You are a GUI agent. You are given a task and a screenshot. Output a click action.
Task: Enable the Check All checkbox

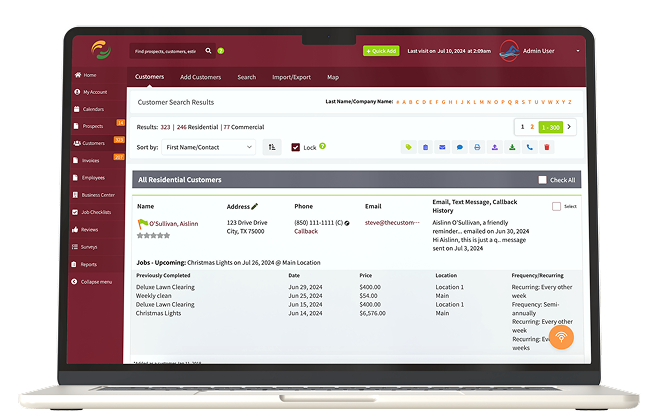pyautogui.click(x=542, y=180)
